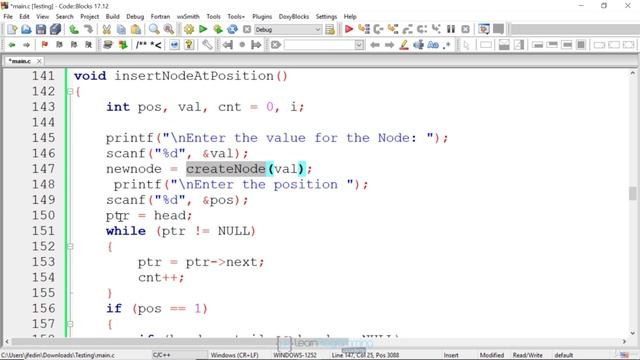Open the Search menu
The height and width of the screenshot is (360, 640).
pyautogui.click(x=64, y=17)
